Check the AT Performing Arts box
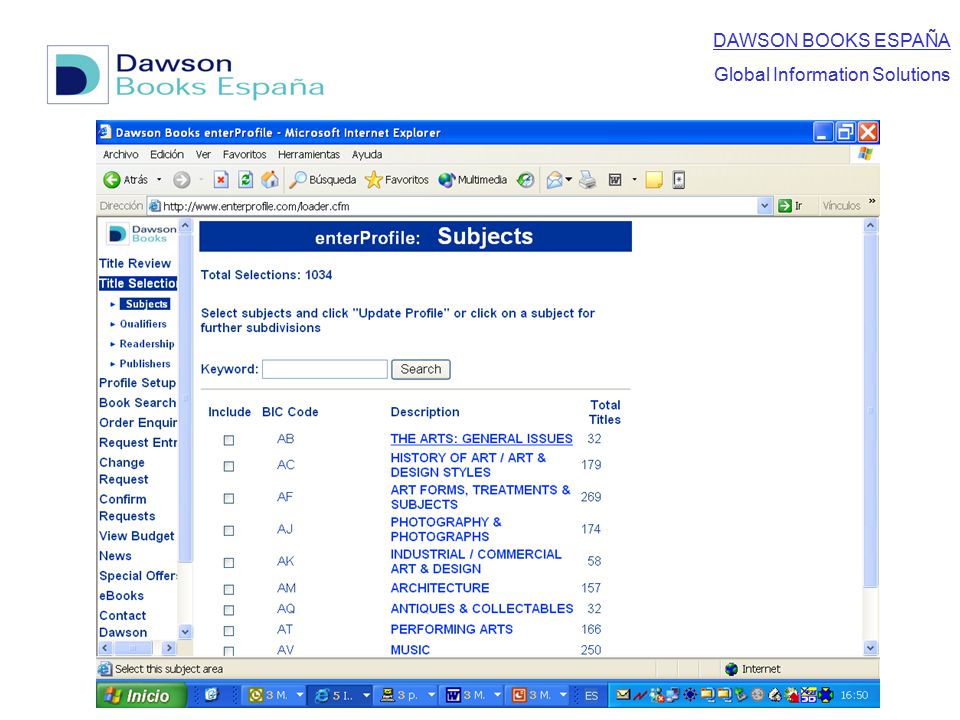 click(x=229, y=631)
